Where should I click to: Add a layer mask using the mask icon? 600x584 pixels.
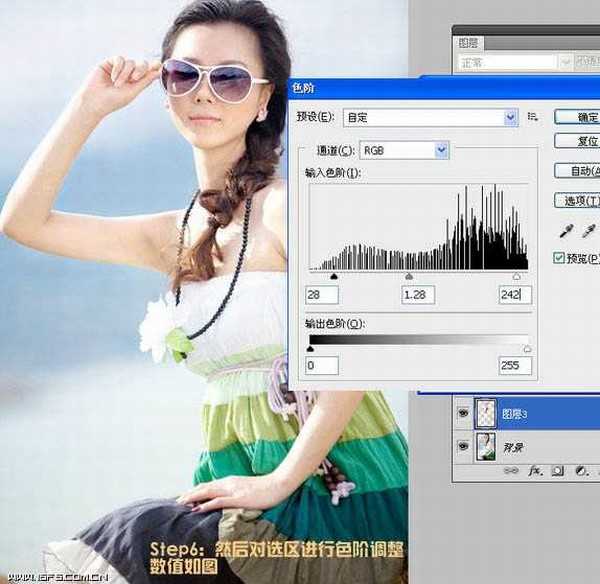555,469
